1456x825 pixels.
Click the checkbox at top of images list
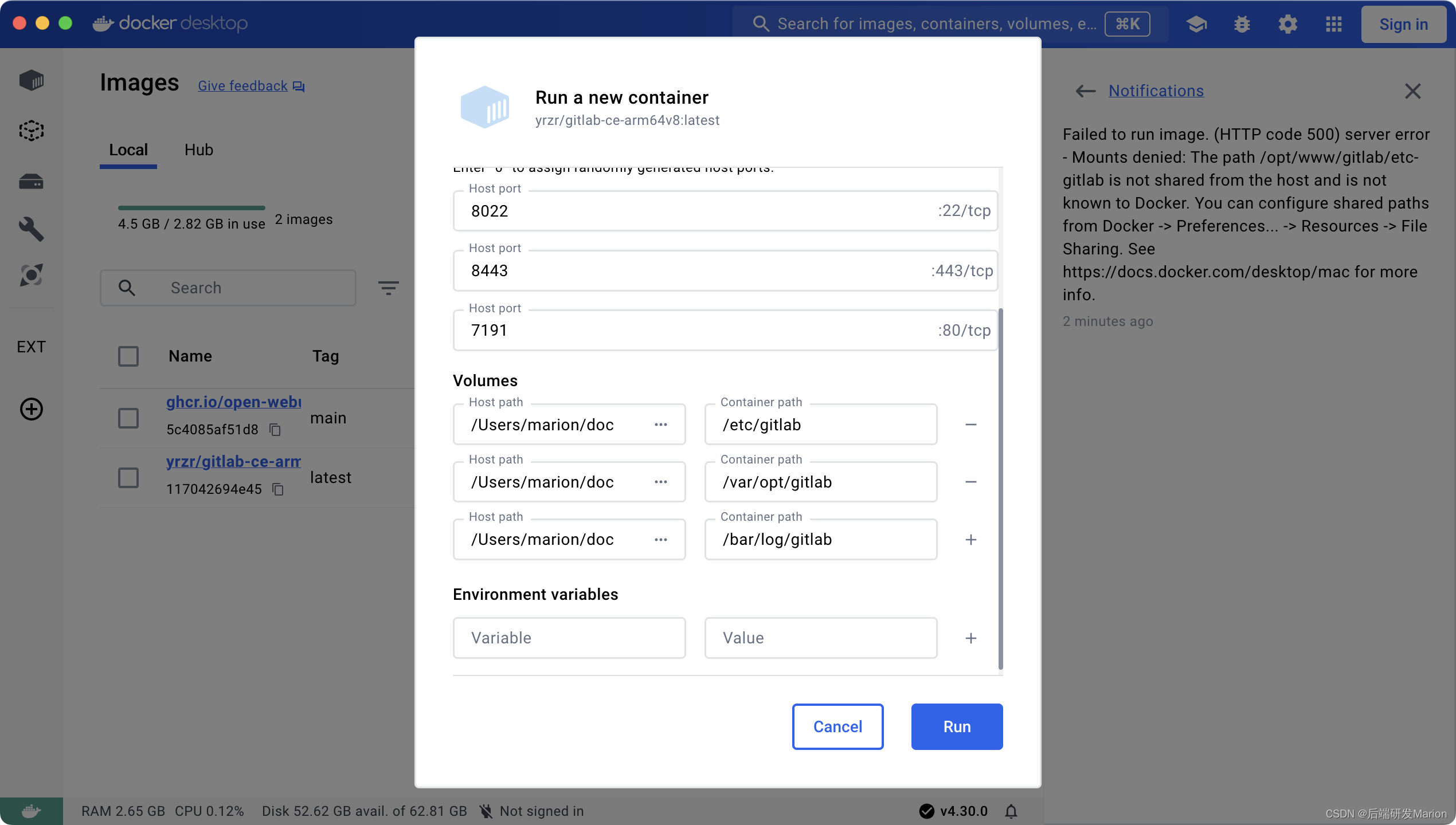128,355
